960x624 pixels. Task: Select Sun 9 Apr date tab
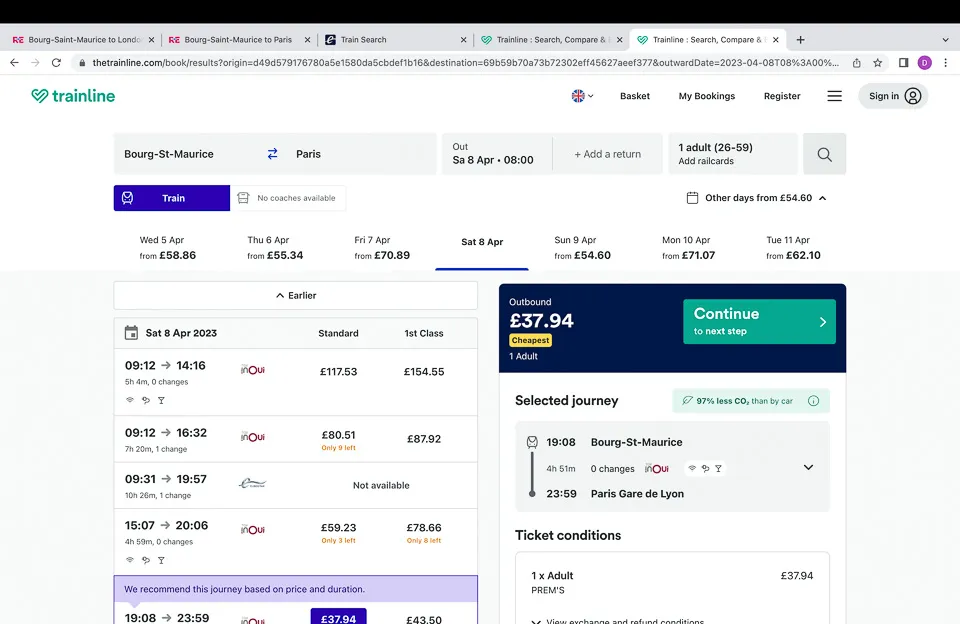point(582,248)
